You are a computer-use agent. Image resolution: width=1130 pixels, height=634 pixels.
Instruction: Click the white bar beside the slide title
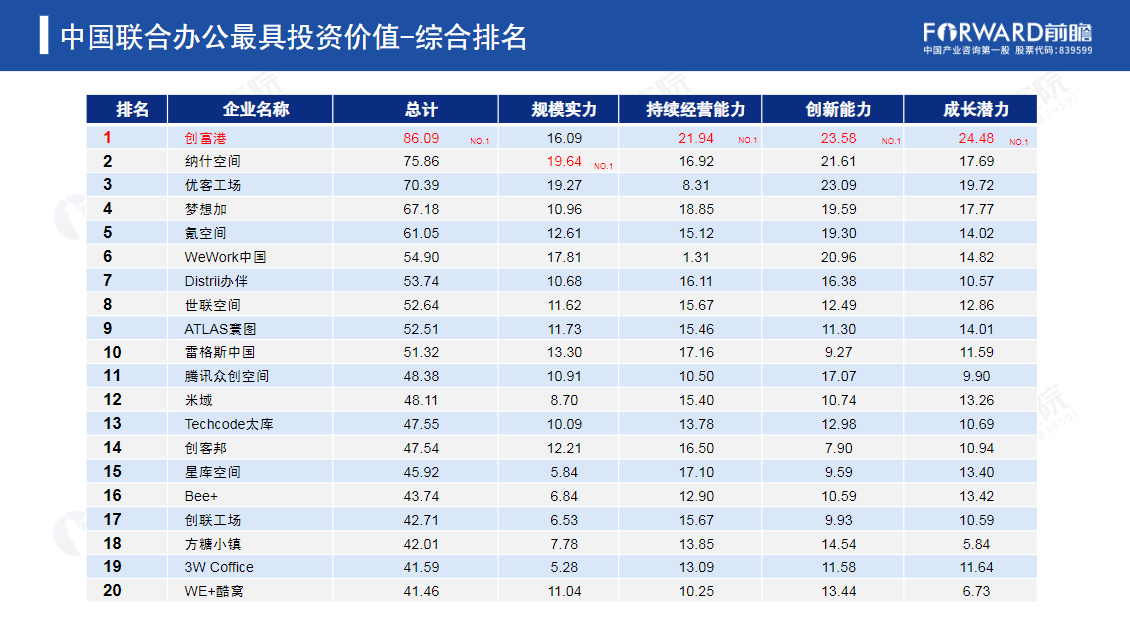[x=44, y=35]
